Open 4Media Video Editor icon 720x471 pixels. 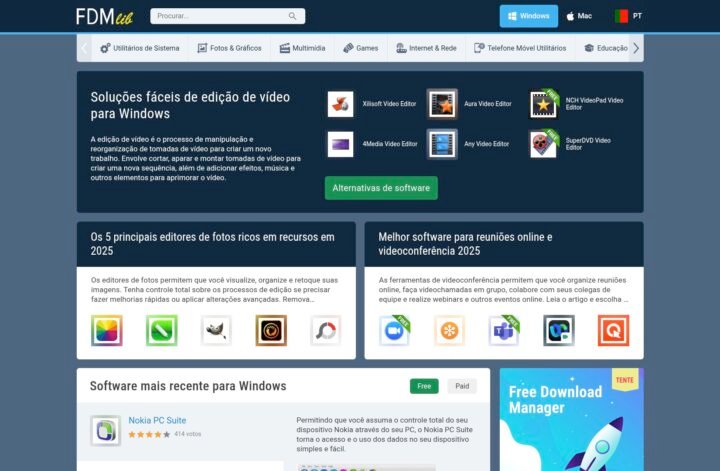(340, 144)
